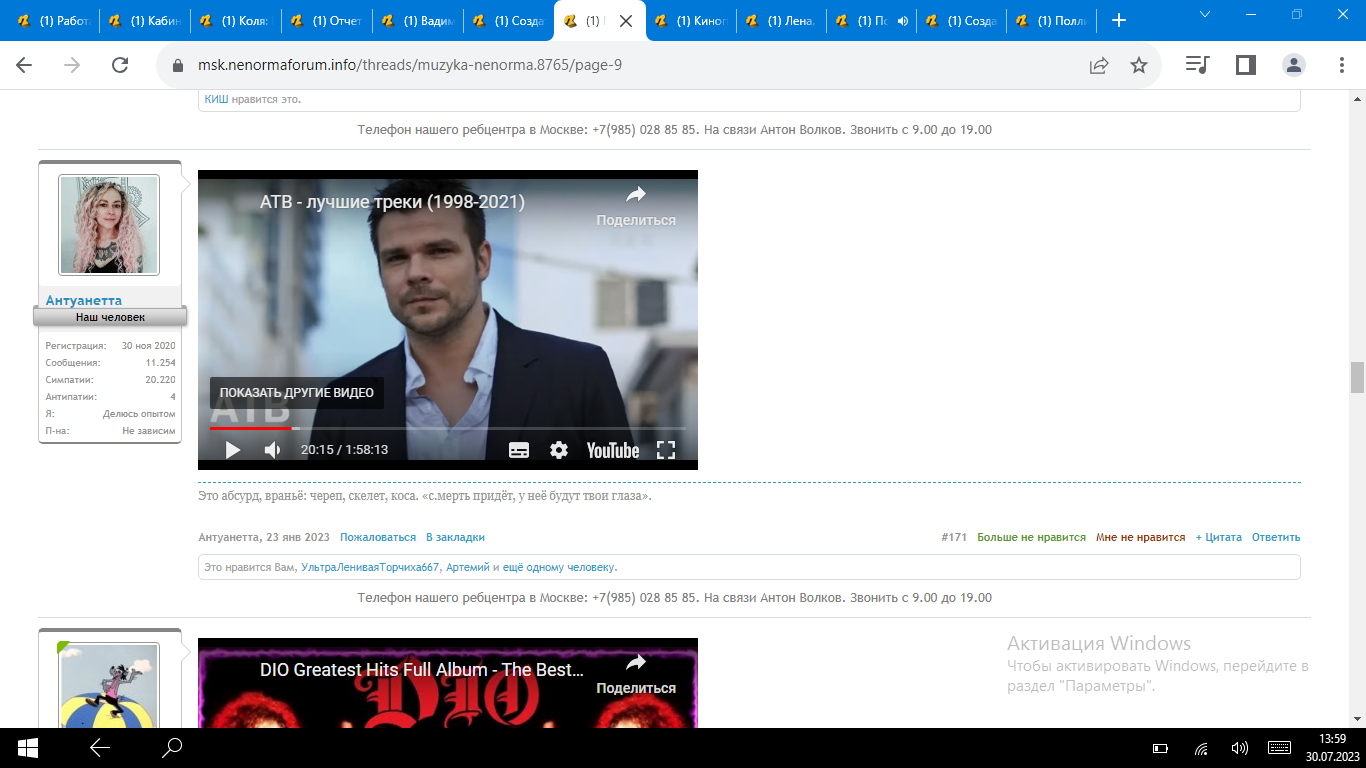Switch to the (1) Коля tab

[x=236, y=21]
